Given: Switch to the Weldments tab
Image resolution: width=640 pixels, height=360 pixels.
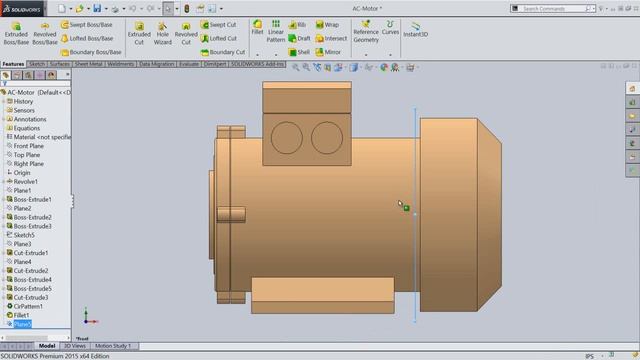Looking at the screenshot, I should (x=120, y=64).
